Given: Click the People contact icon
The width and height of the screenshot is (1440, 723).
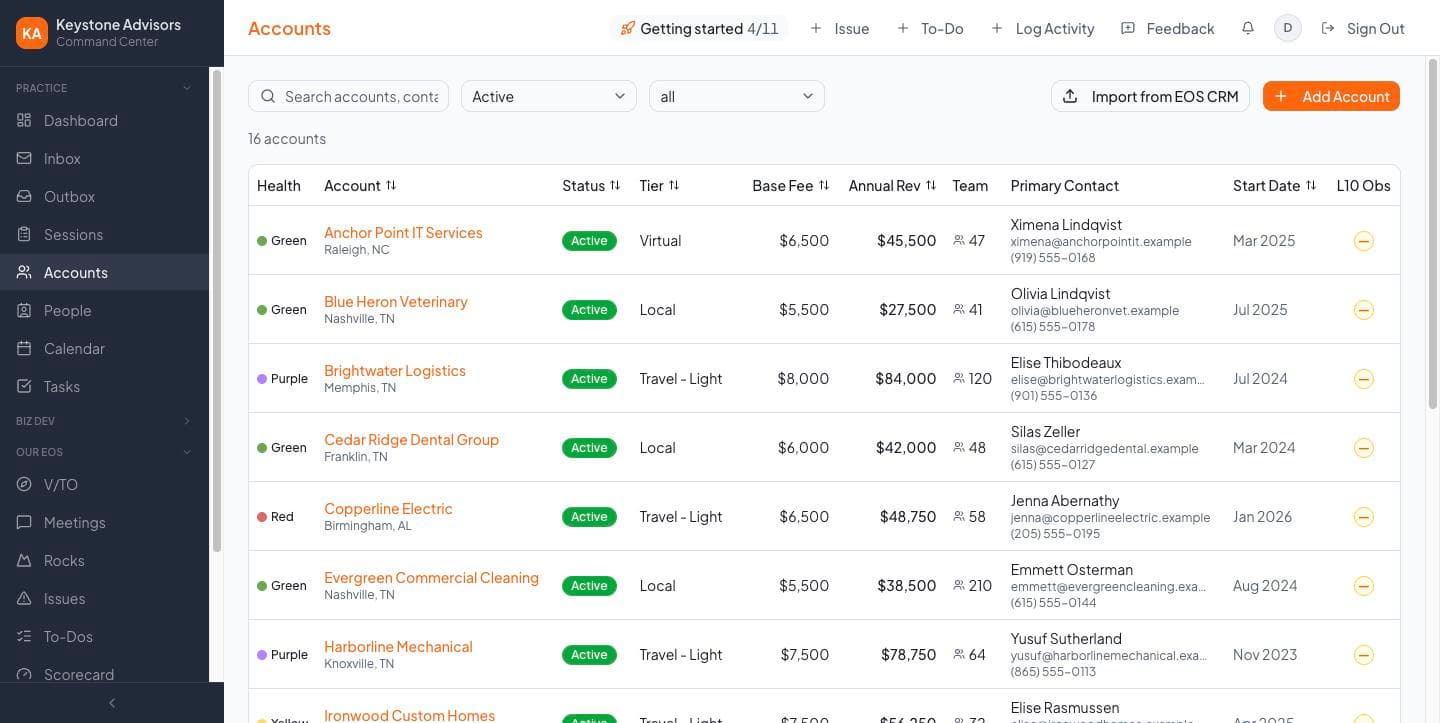Looking at the screenshot, I should [x=24, y=311].
